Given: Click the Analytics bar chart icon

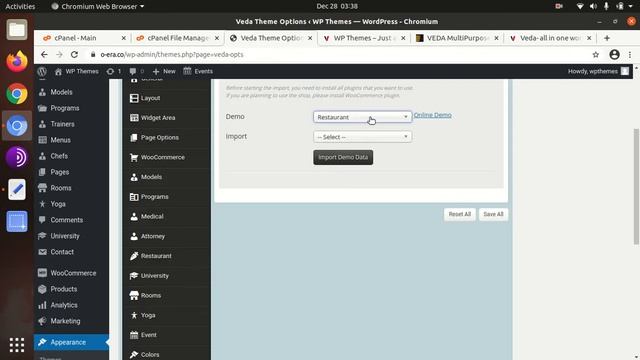Looking at the screenshot, I should pyautogui.click(x=42, y=305).
